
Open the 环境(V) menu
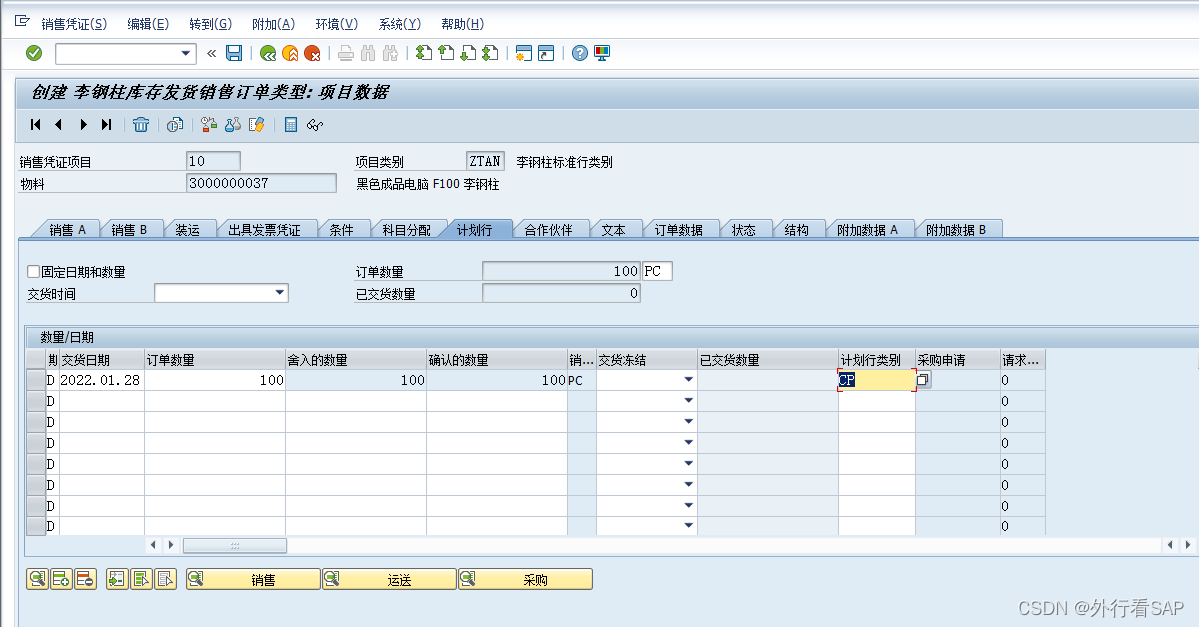tap(336, 24)
